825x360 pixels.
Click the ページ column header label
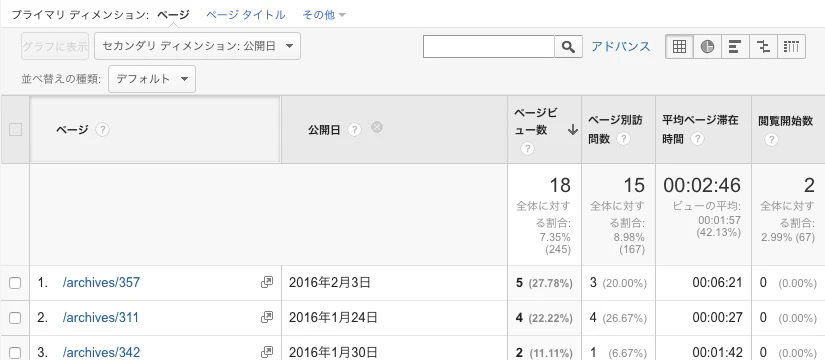pyautogui.click(x=72, y=130)
